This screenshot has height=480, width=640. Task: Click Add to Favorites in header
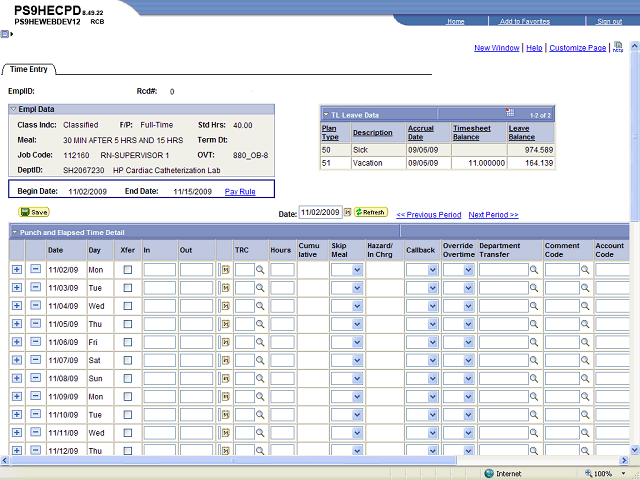[x=524, y=21]
